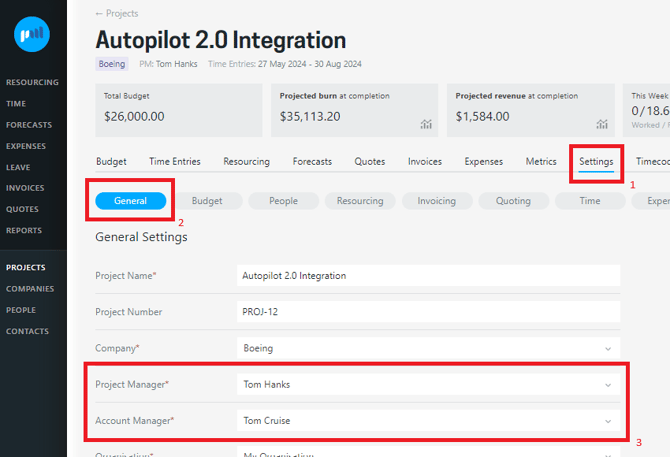Click the Time Entries date range text

point(285,64)
